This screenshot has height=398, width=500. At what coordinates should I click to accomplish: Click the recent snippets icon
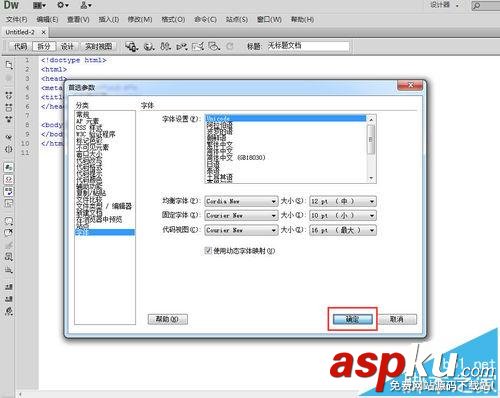[9, 257]
